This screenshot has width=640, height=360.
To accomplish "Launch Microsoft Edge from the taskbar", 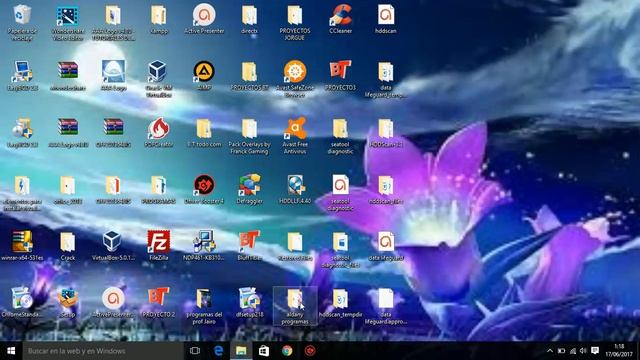I will (x=218, y=351).
